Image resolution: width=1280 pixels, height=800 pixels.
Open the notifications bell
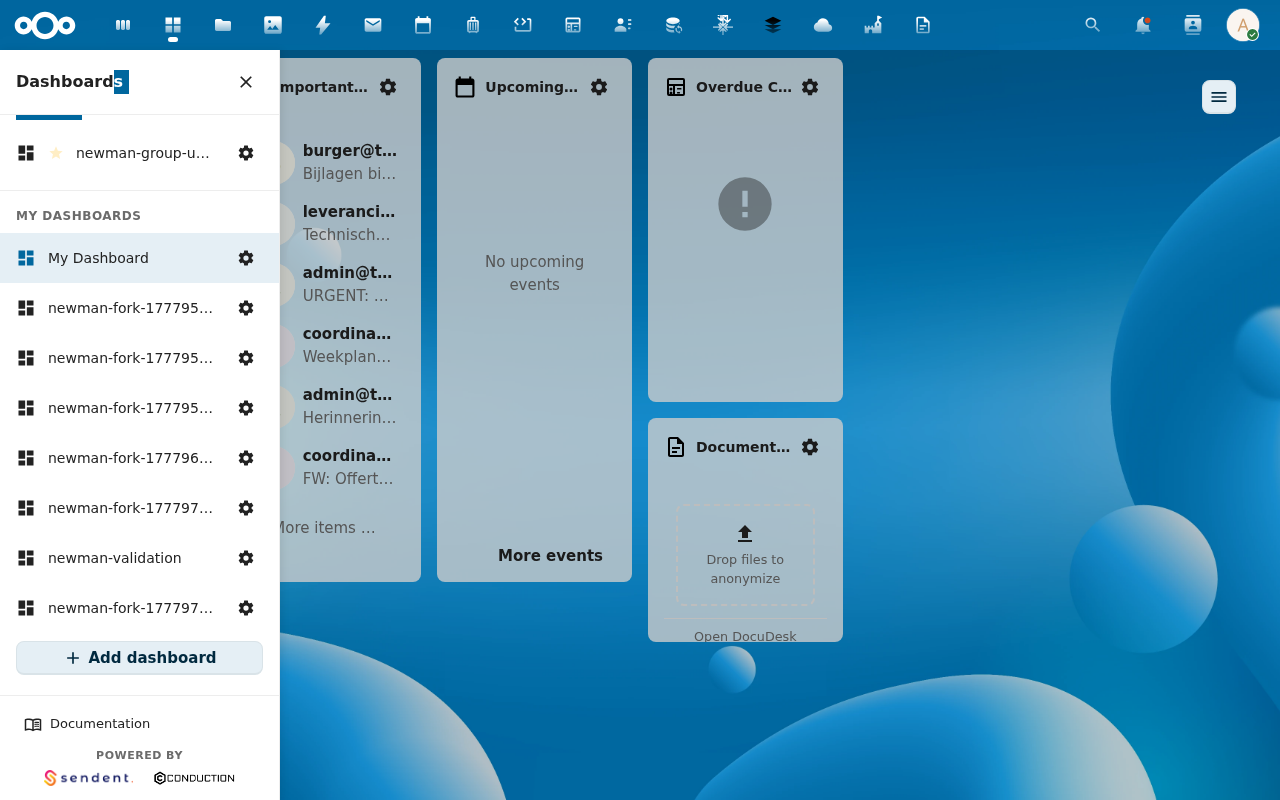point(1143,25)
